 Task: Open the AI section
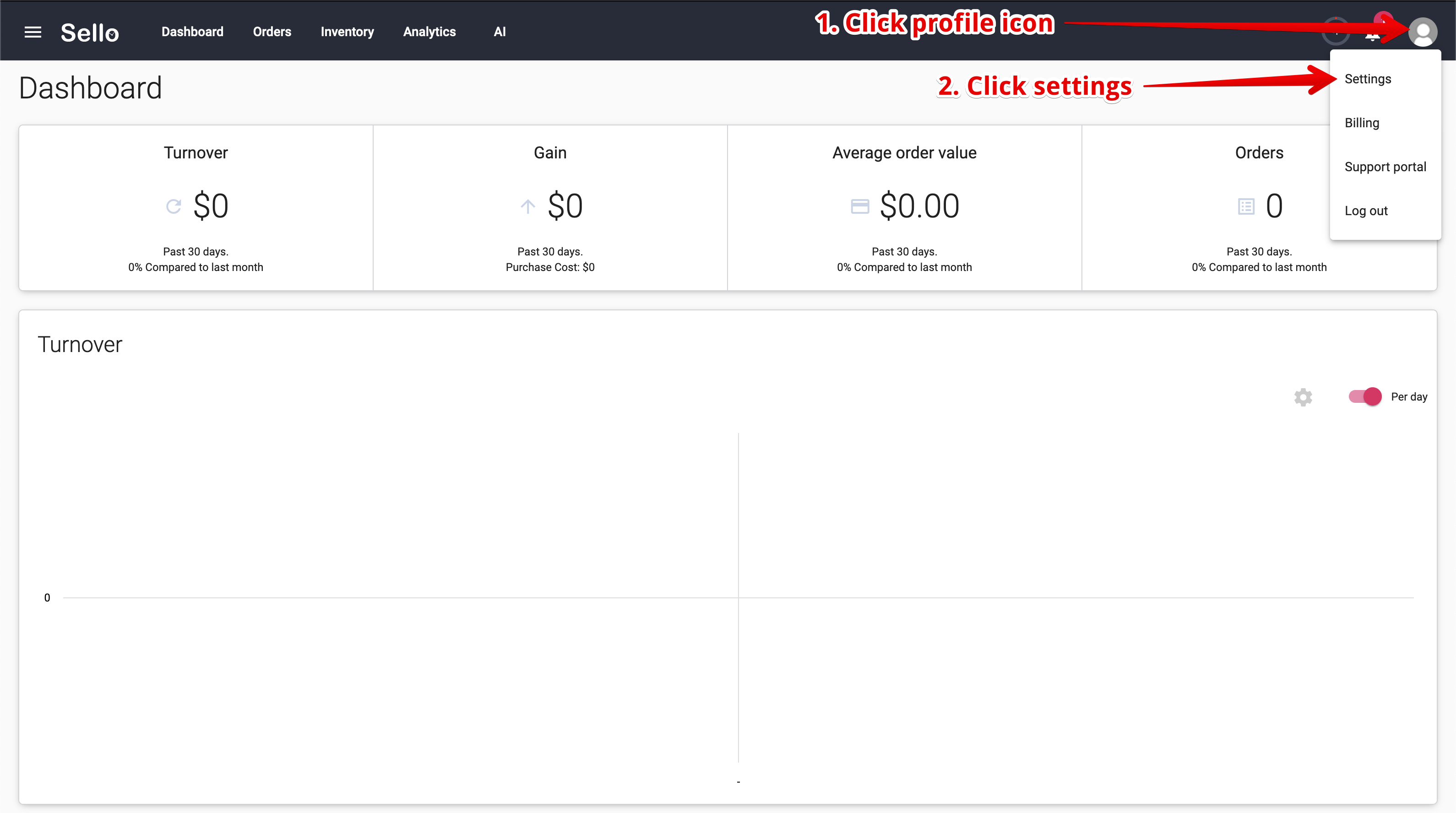click(500, 32)
